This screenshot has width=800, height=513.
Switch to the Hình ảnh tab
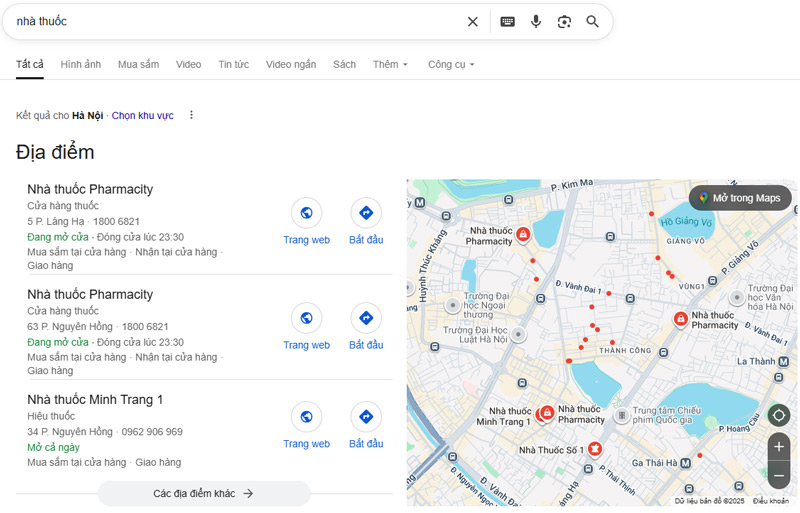(81, 64)
